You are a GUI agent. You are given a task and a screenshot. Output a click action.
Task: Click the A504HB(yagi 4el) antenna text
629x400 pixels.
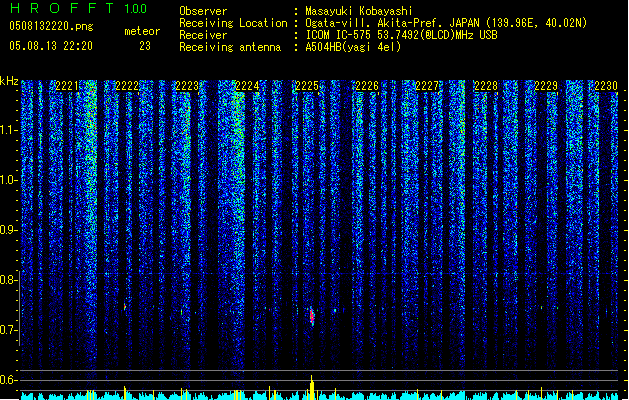(353, 47)
